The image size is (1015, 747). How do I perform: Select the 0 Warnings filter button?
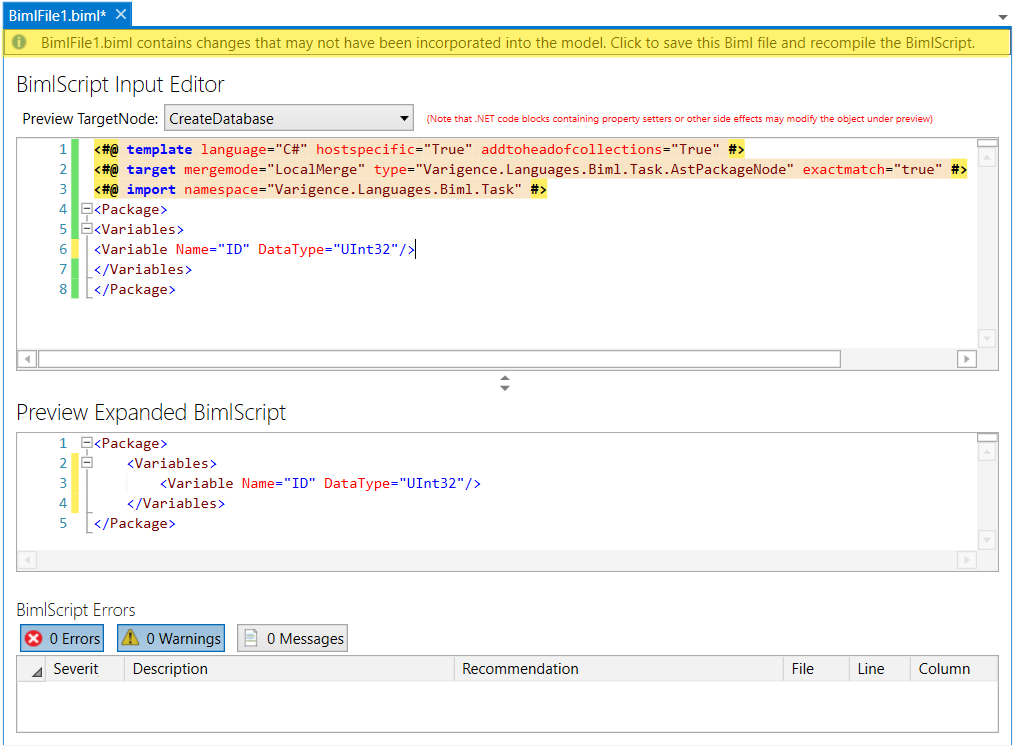tap(170, 638)
